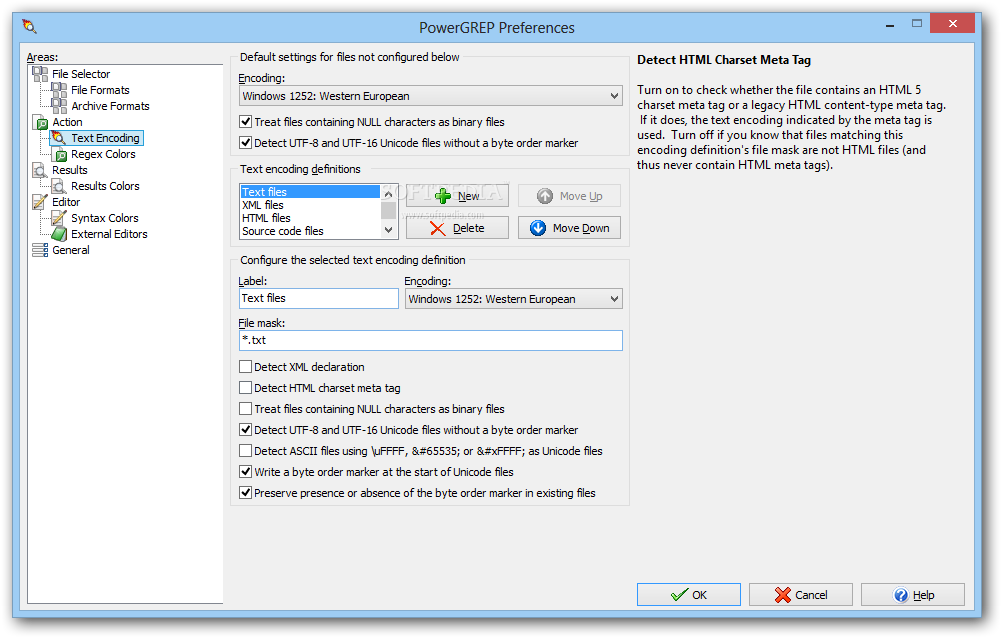Click the Move Up button
1002x638 pixels.
[x=569, y=196]
